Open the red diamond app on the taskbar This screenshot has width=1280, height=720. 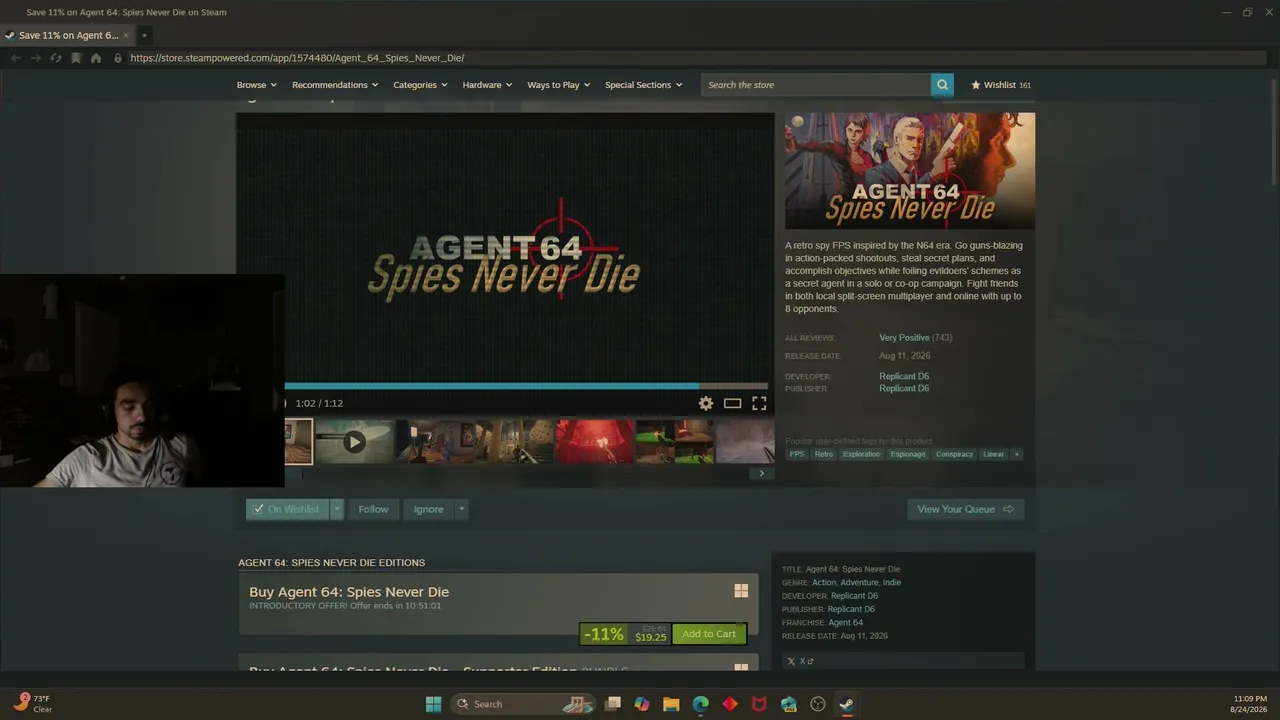(x=730, y=704)
